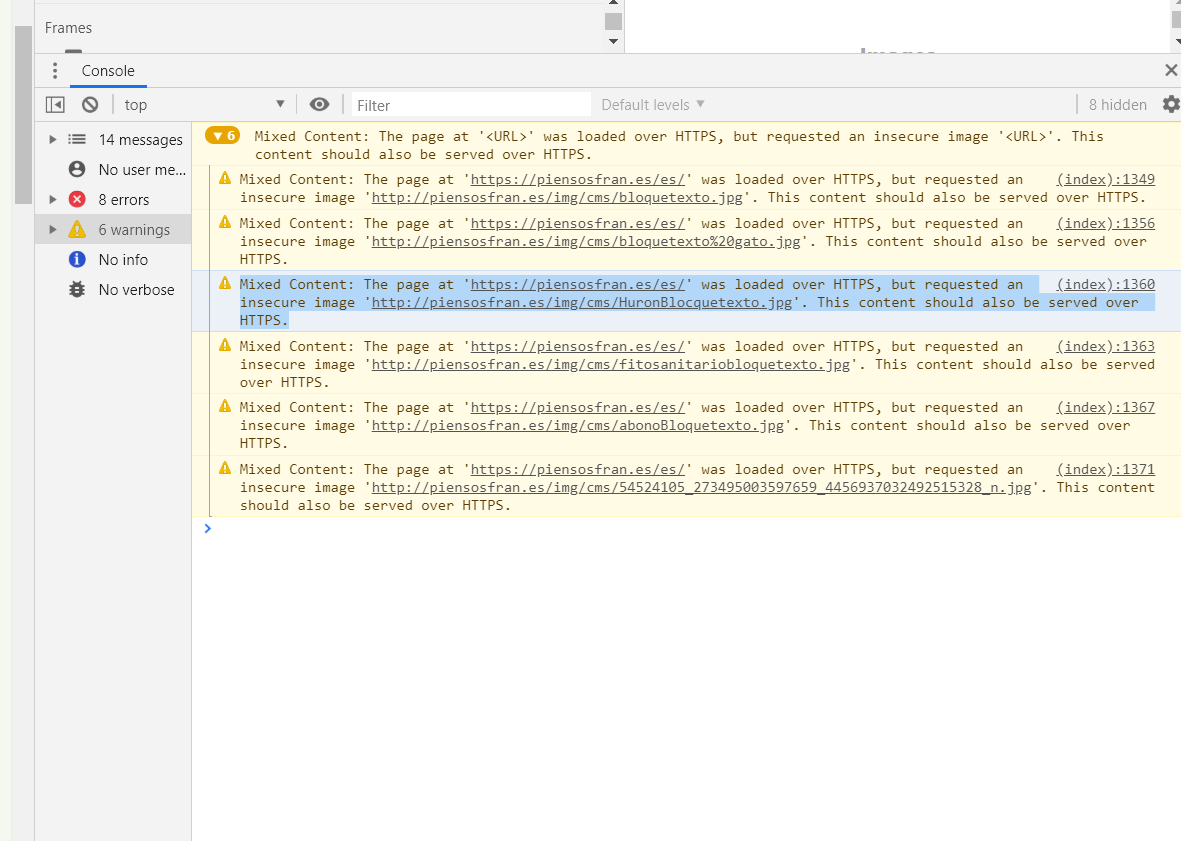Open the top context dropdown
1181x841 pixels.
(204, 105)
